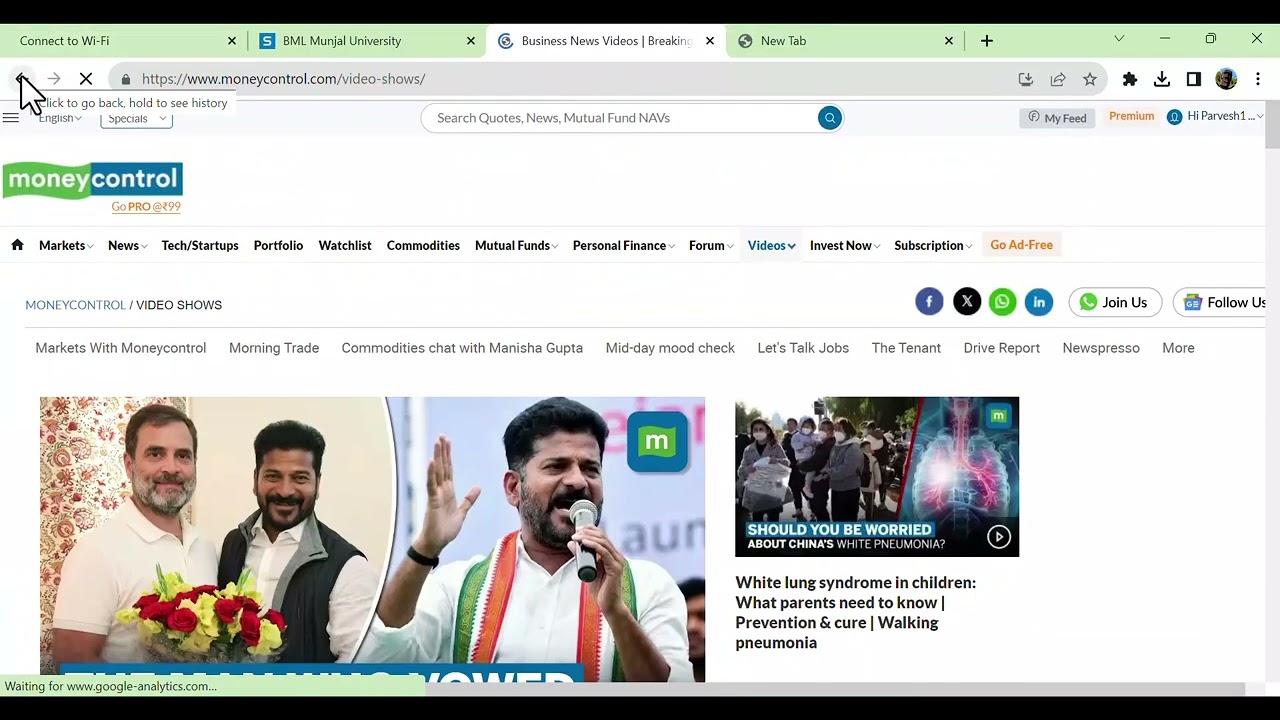Switch to the New Tab tab

(845, 41)
